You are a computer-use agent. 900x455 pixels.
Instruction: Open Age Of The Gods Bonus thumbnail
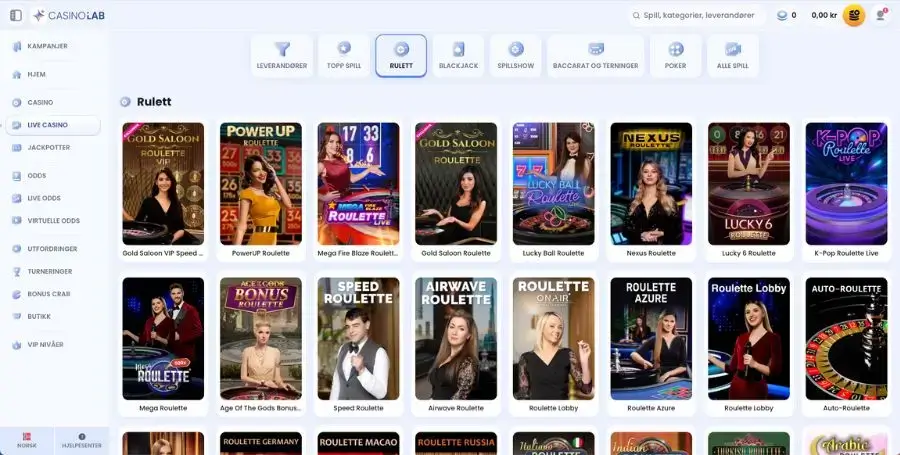click(x=261, y=339)
